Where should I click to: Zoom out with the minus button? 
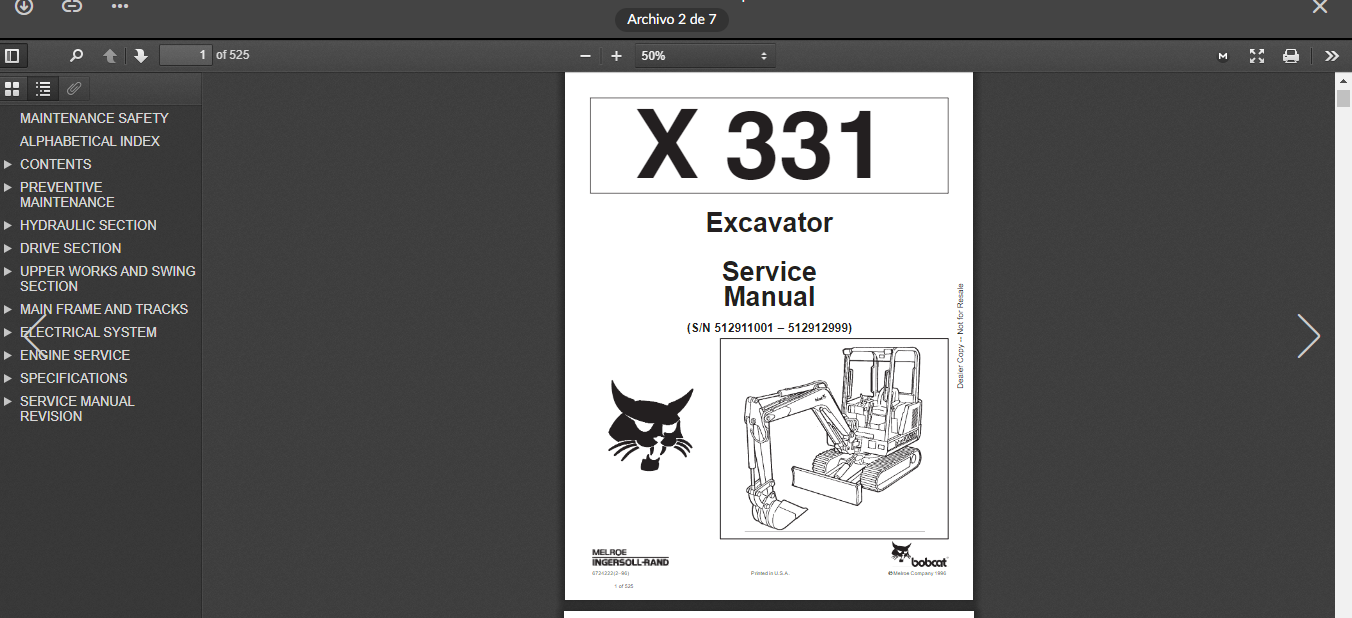click(x=585, y=56)
